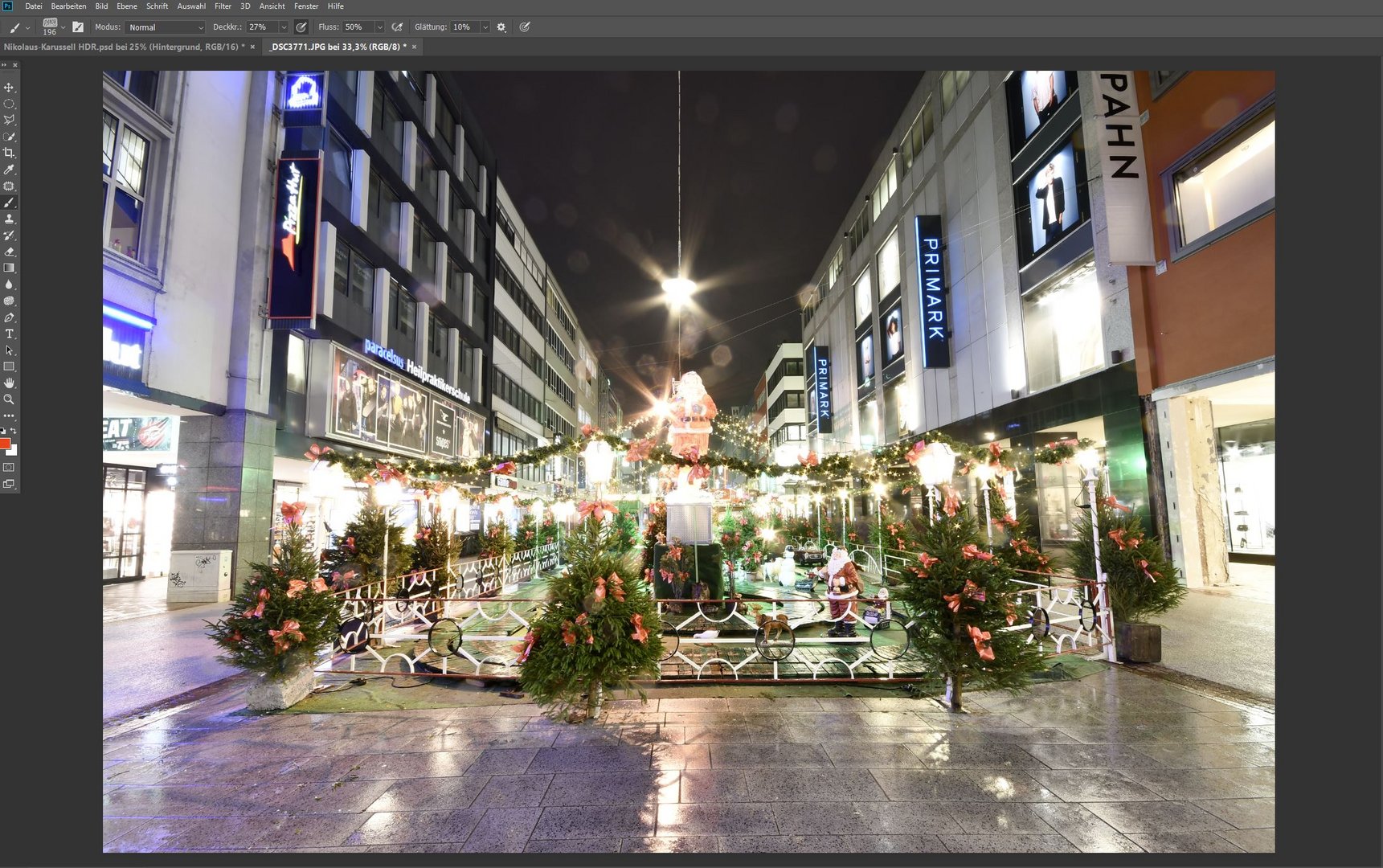The image size is (1383, 868).
Task: Select the Hand tool
Action: tap(9, 383)
